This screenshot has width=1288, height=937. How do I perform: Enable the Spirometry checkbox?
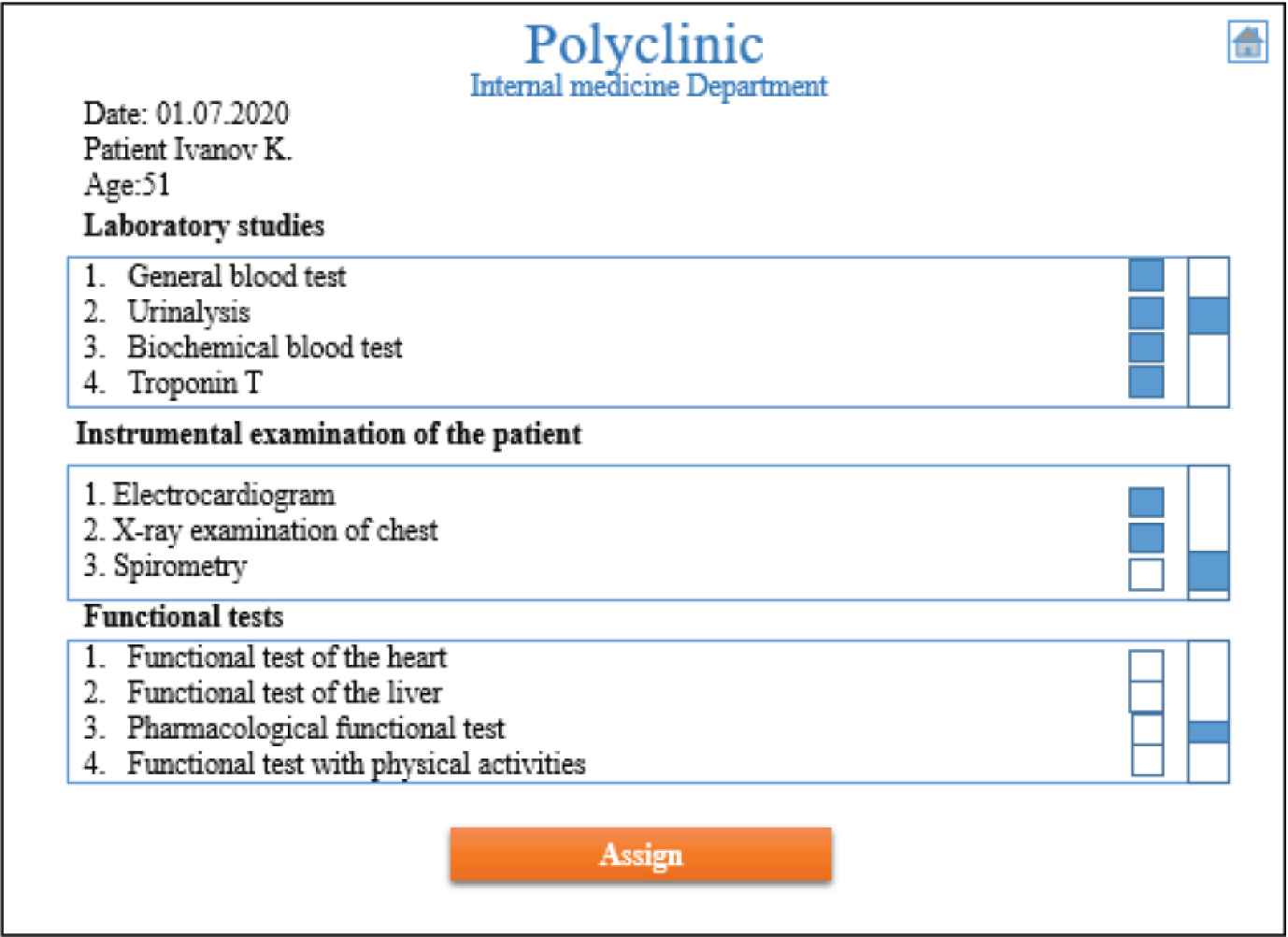pyautogui.click(x=1147, y=574)
